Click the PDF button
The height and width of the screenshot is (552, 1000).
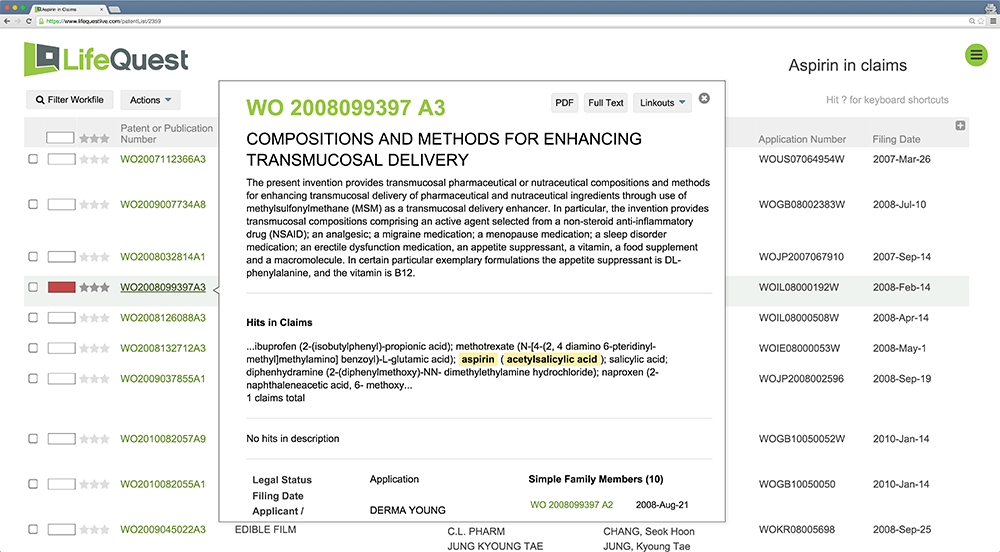click(x=564, y=103)
